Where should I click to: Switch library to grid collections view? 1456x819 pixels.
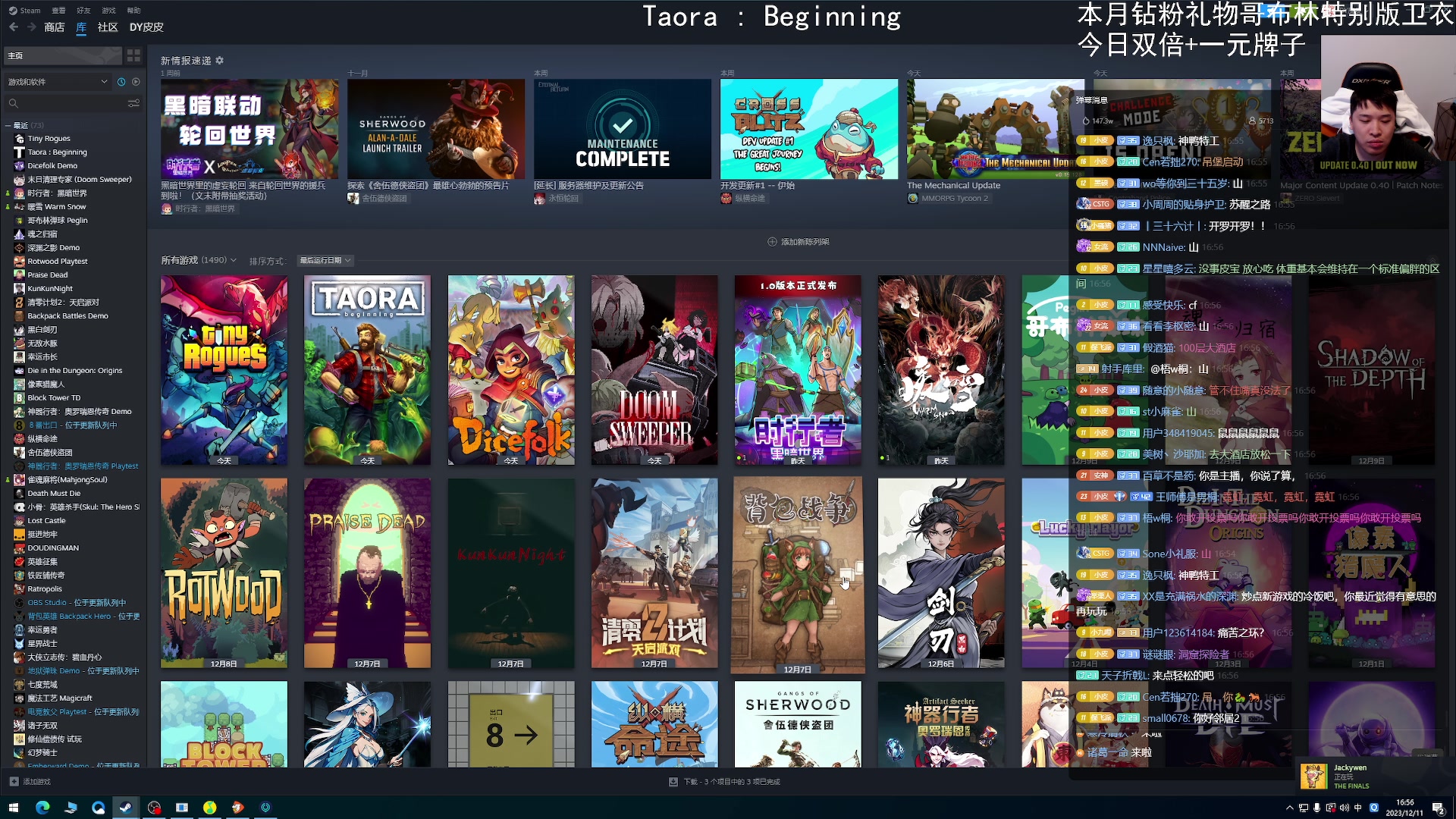(x=134, y=55)
